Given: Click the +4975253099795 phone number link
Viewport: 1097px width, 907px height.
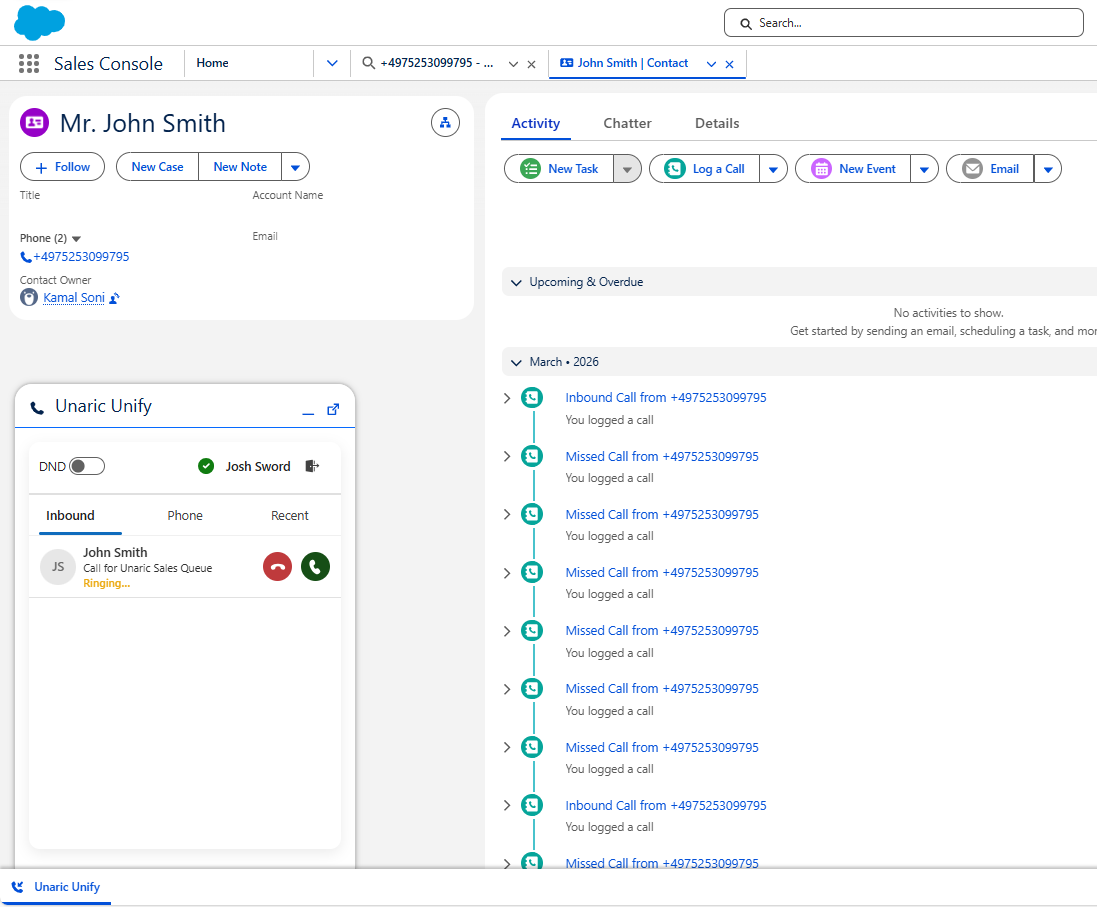Looking at the screenshot, I should pyautogui.click(x=81, y=258).
